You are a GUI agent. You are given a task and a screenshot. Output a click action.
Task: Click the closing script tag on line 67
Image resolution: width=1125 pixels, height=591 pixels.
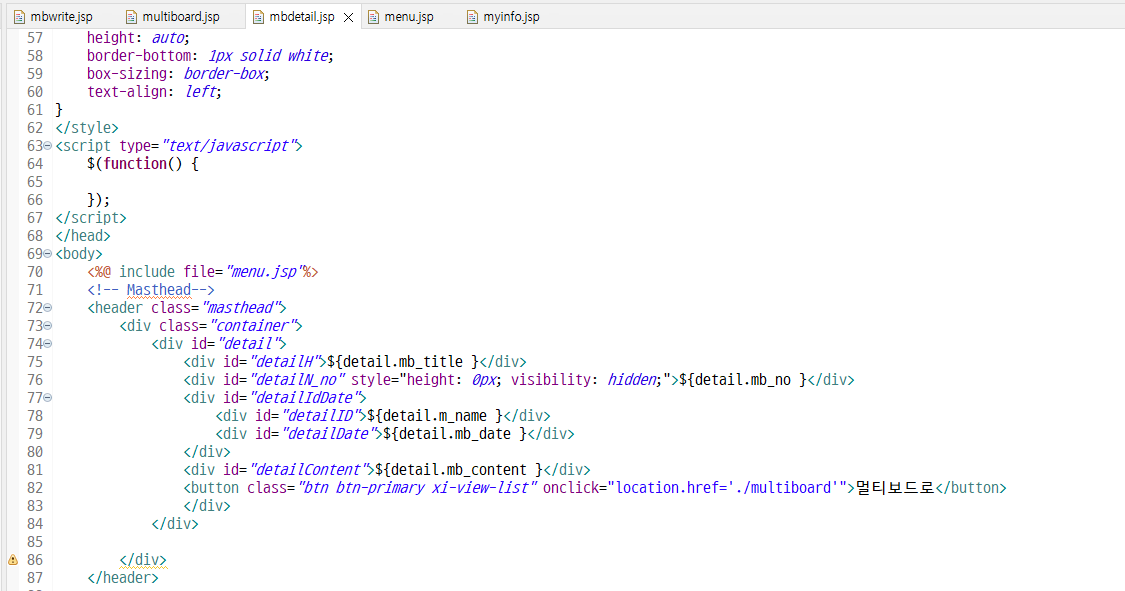[91, 217]
